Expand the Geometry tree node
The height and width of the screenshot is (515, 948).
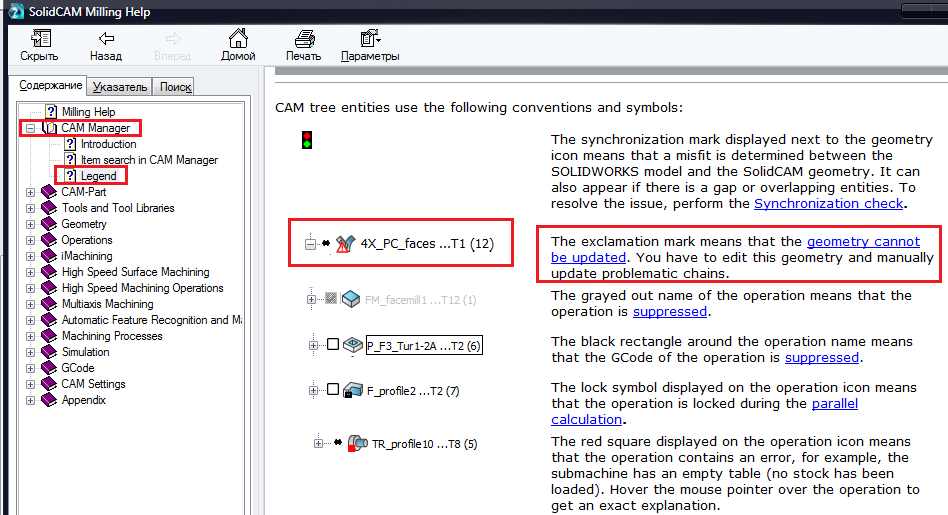tap(30, 224)
